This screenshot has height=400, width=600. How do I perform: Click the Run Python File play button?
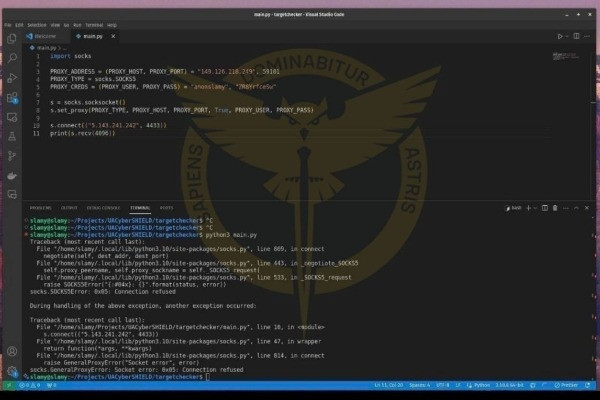click(560, 36)
